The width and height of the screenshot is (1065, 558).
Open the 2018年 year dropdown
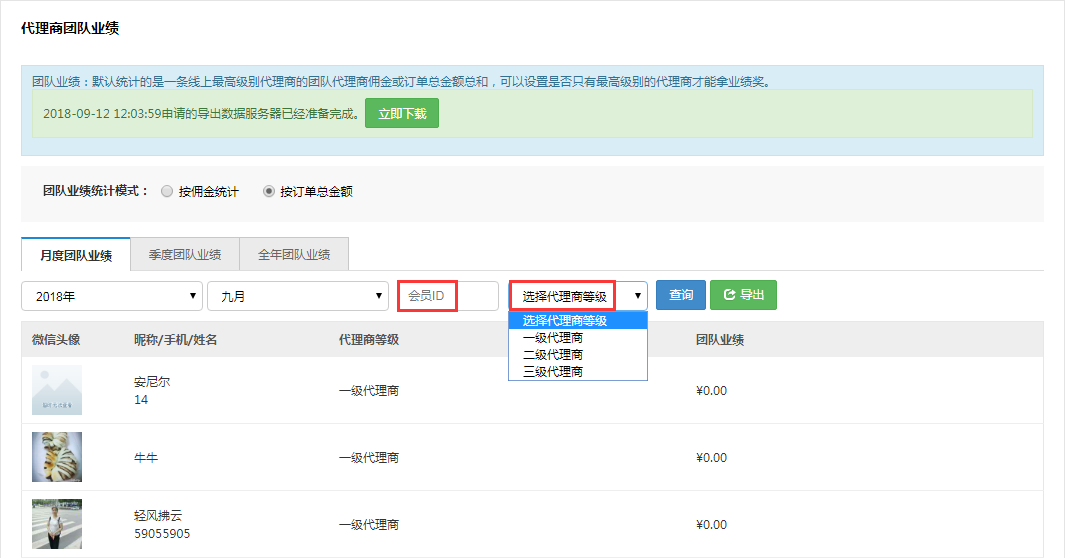coord(111,296)
